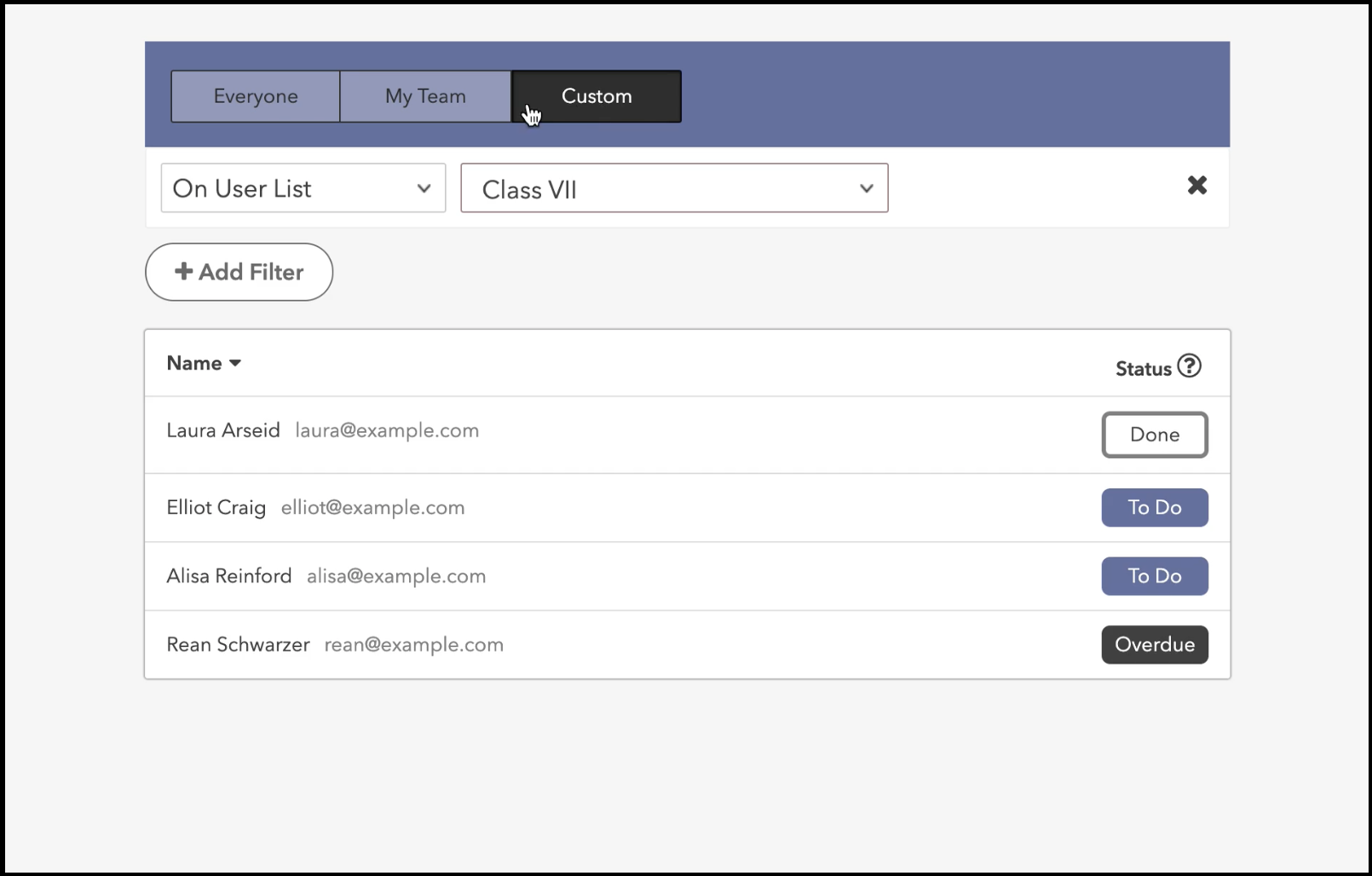Click the laura@example.com email
The image size is (1372, 876).
point(387,430)
